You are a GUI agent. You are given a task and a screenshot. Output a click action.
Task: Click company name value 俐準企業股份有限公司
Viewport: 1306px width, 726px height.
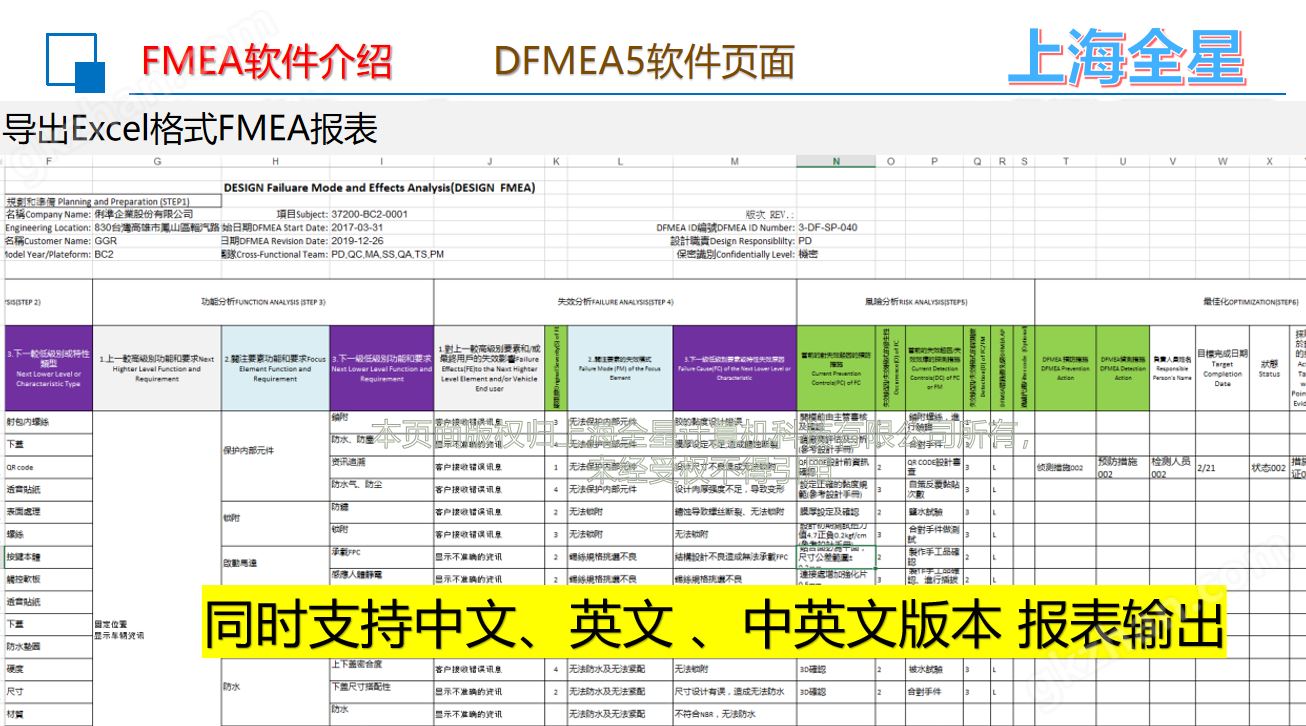coord(144,214)
